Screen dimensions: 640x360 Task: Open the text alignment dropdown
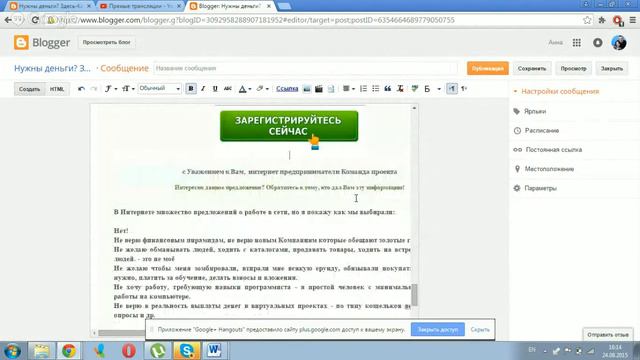349,89
